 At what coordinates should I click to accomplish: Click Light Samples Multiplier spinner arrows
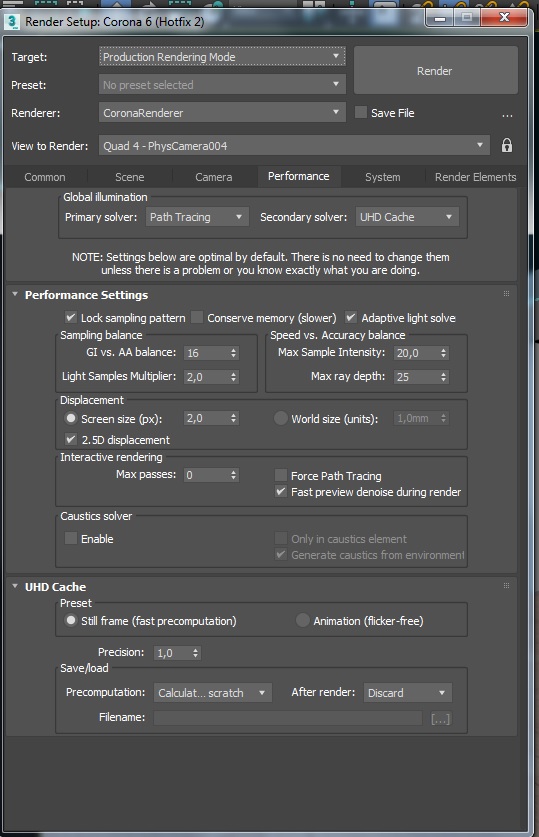[233, 377]
